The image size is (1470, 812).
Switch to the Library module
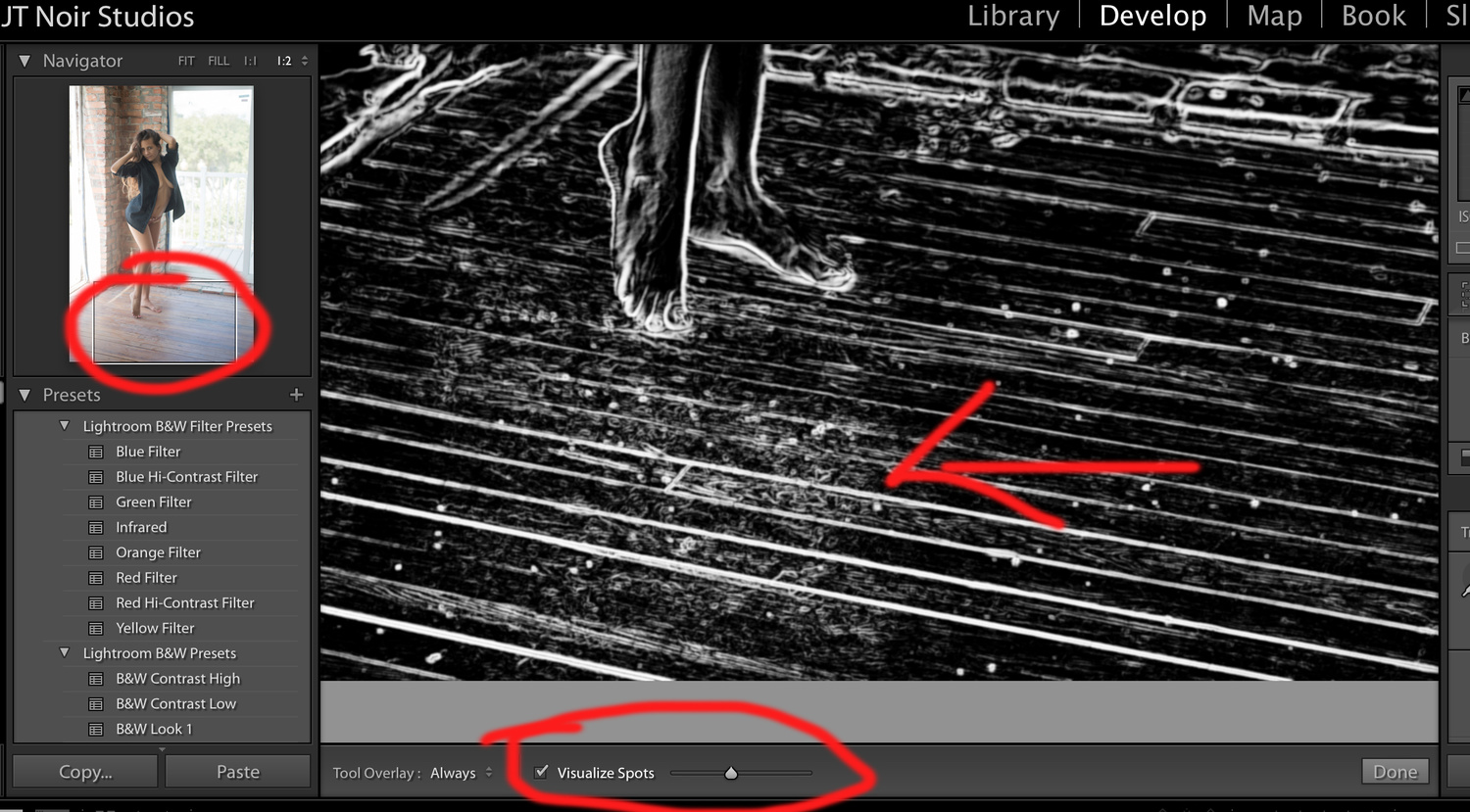[x=1013, y=17]
